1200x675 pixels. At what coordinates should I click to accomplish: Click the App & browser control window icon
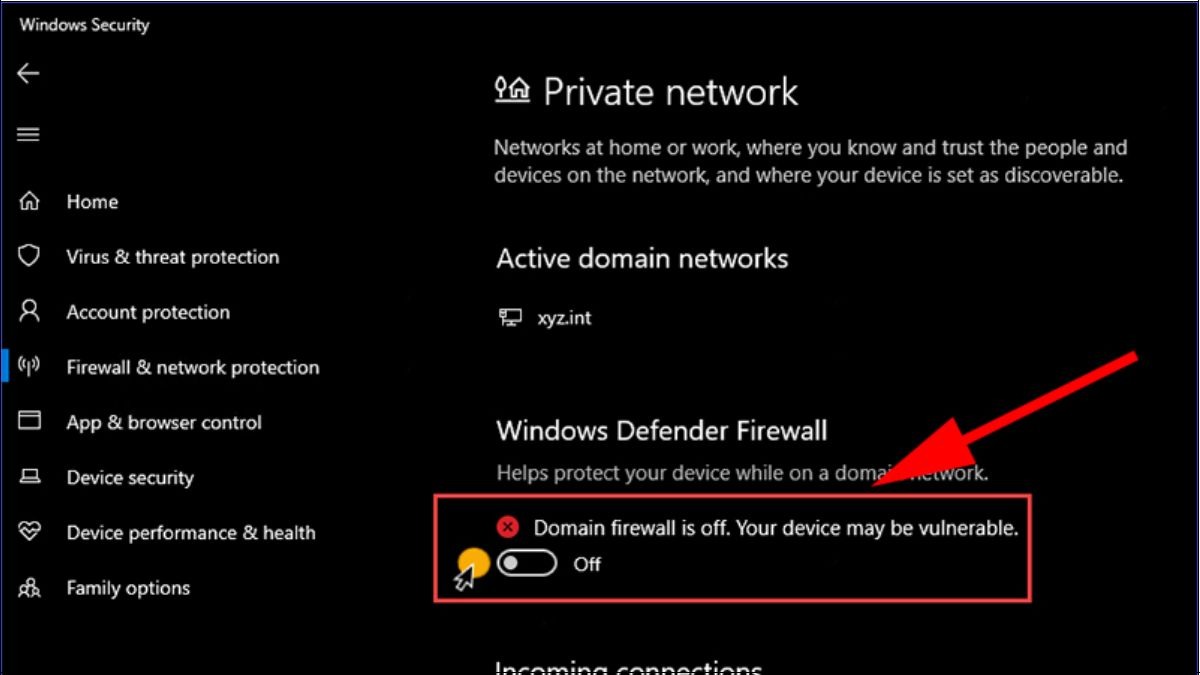pos(29,421)
